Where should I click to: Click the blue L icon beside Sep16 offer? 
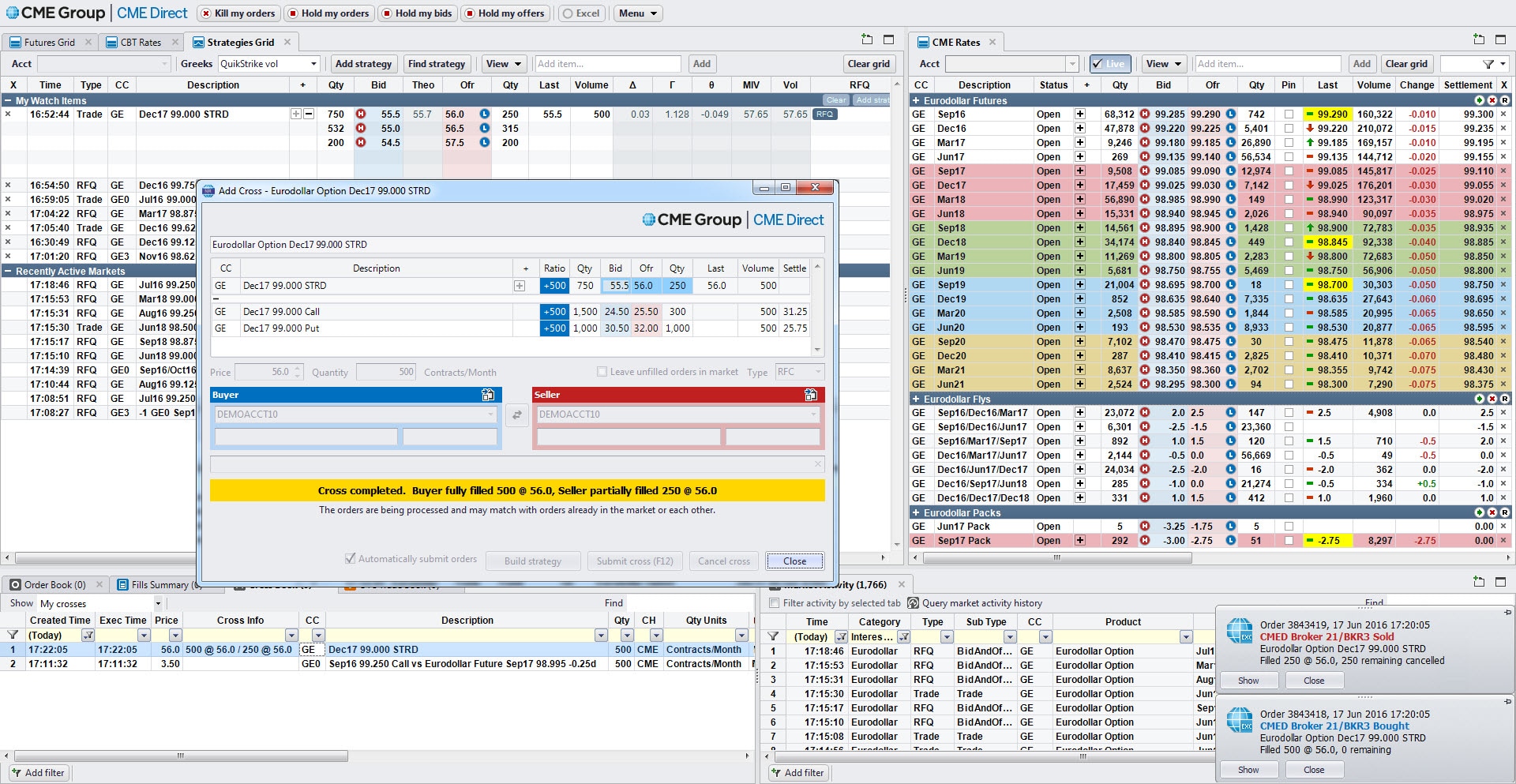(x=1230, y=114)
